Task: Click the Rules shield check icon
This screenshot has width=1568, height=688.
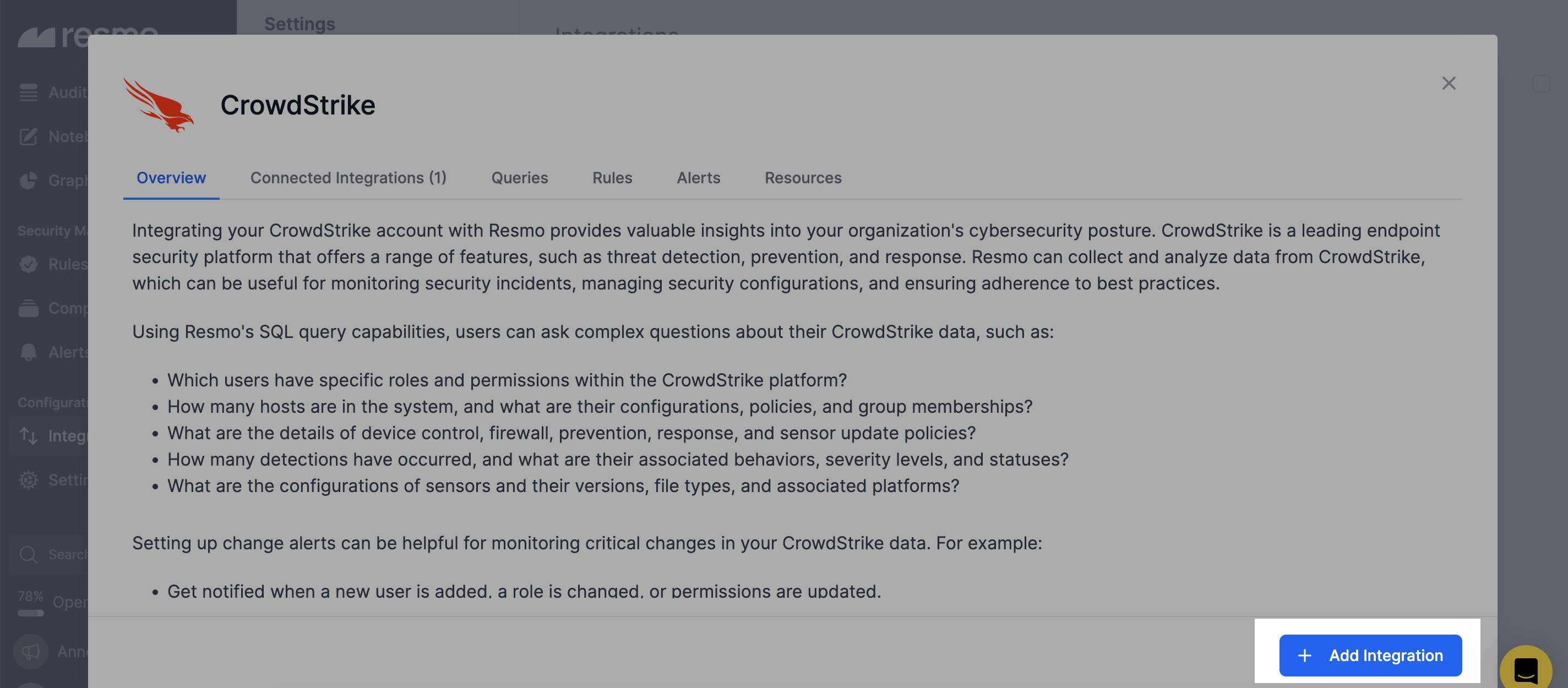Action: click(x=28, y=264)
